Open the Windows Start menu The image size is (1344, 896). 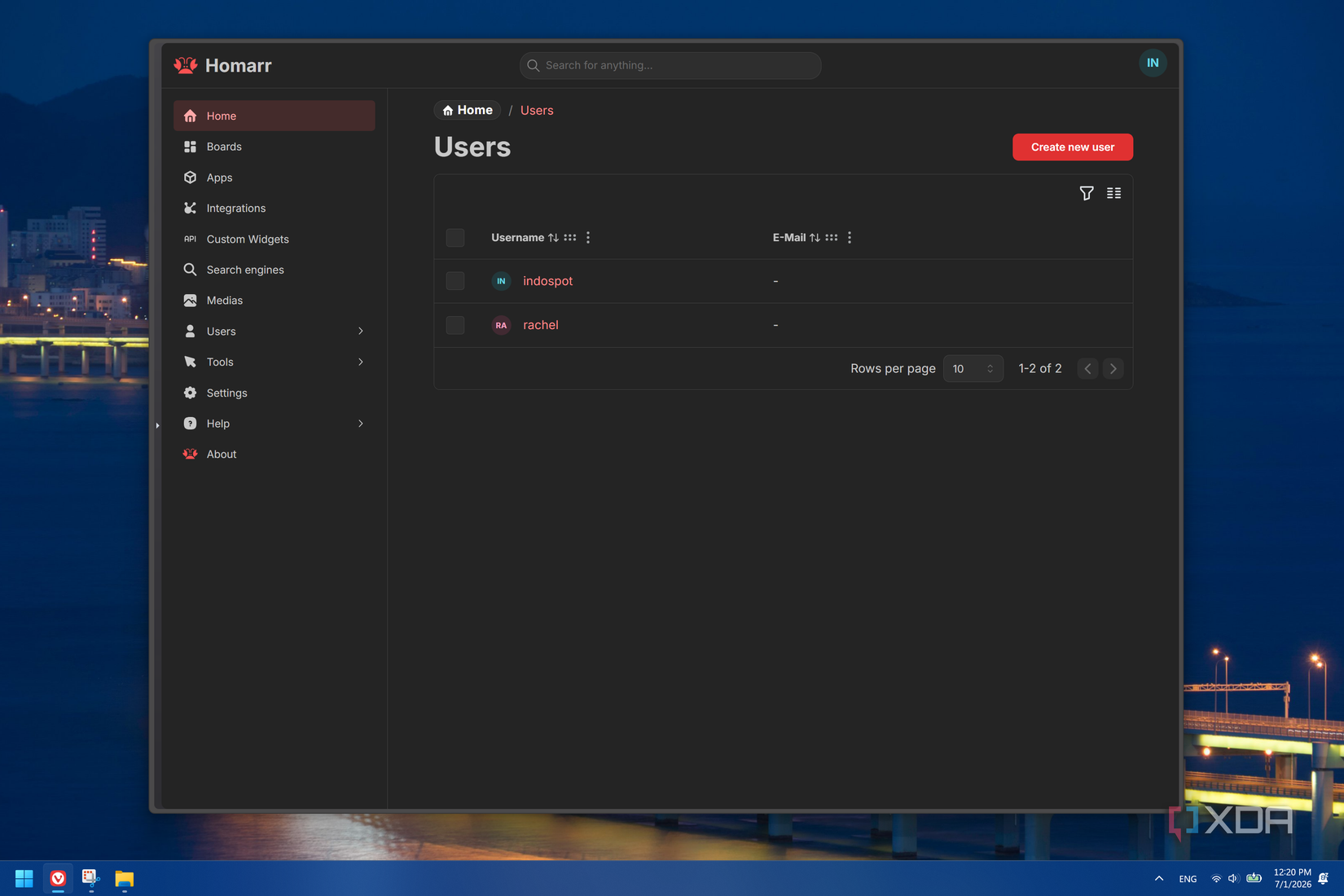coord(24,879)
